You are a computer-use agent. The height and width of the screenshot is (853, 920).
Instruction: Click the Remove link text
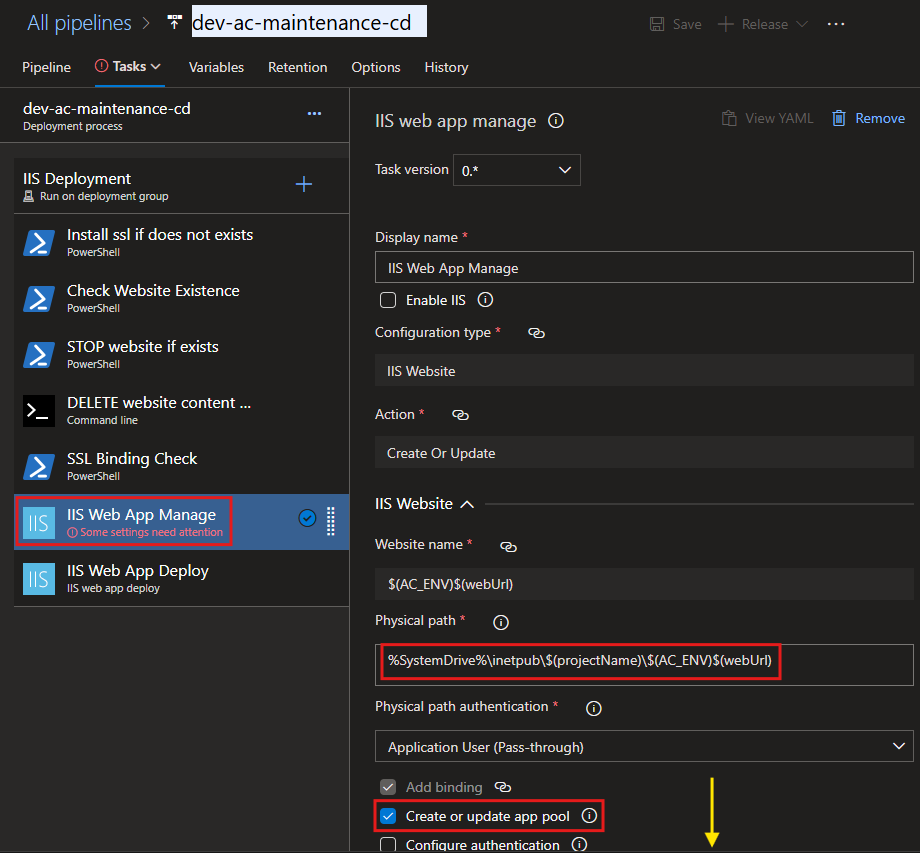pyautogui.click(x=880, y=119)
